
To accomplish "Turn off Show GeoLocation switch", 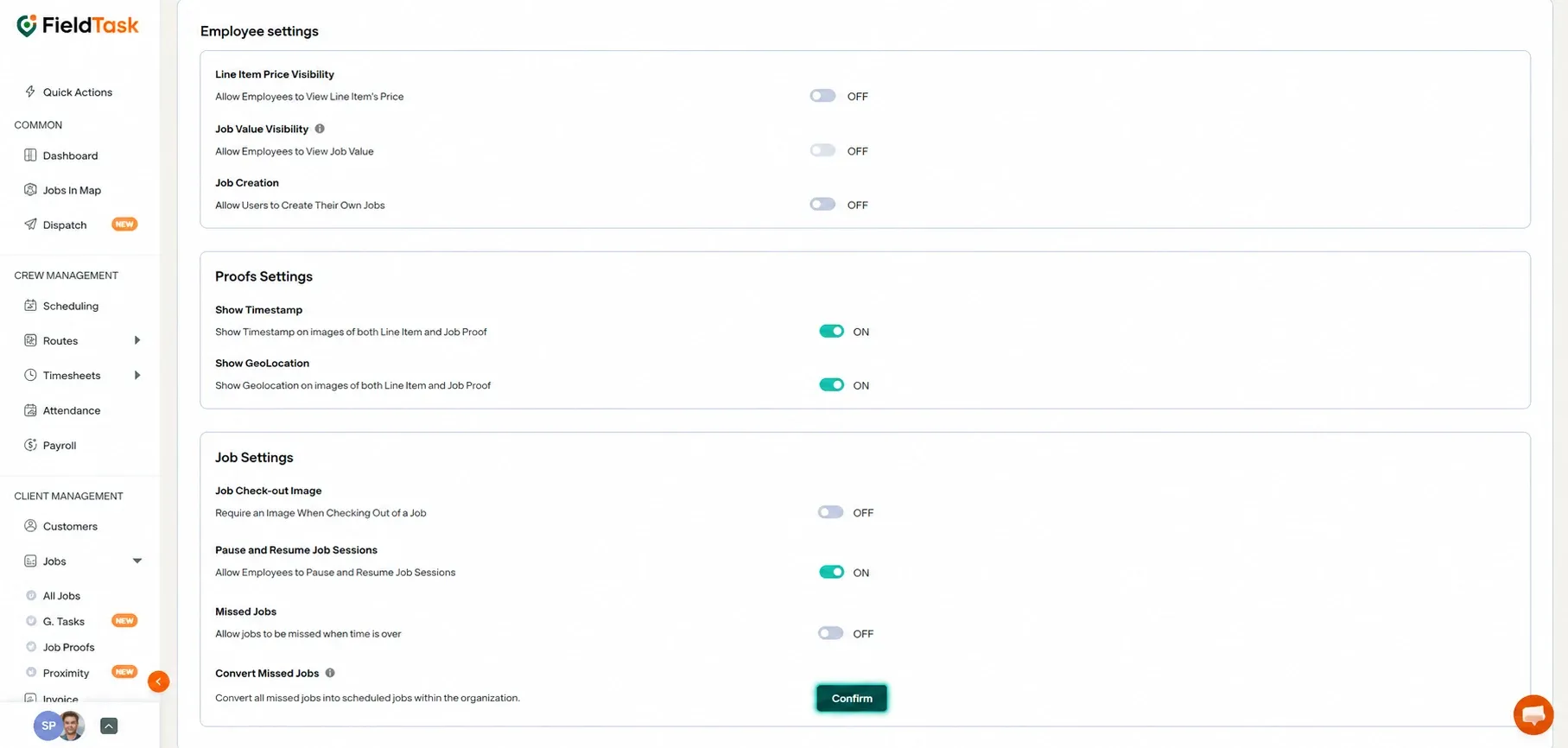I will pos(831,385).
